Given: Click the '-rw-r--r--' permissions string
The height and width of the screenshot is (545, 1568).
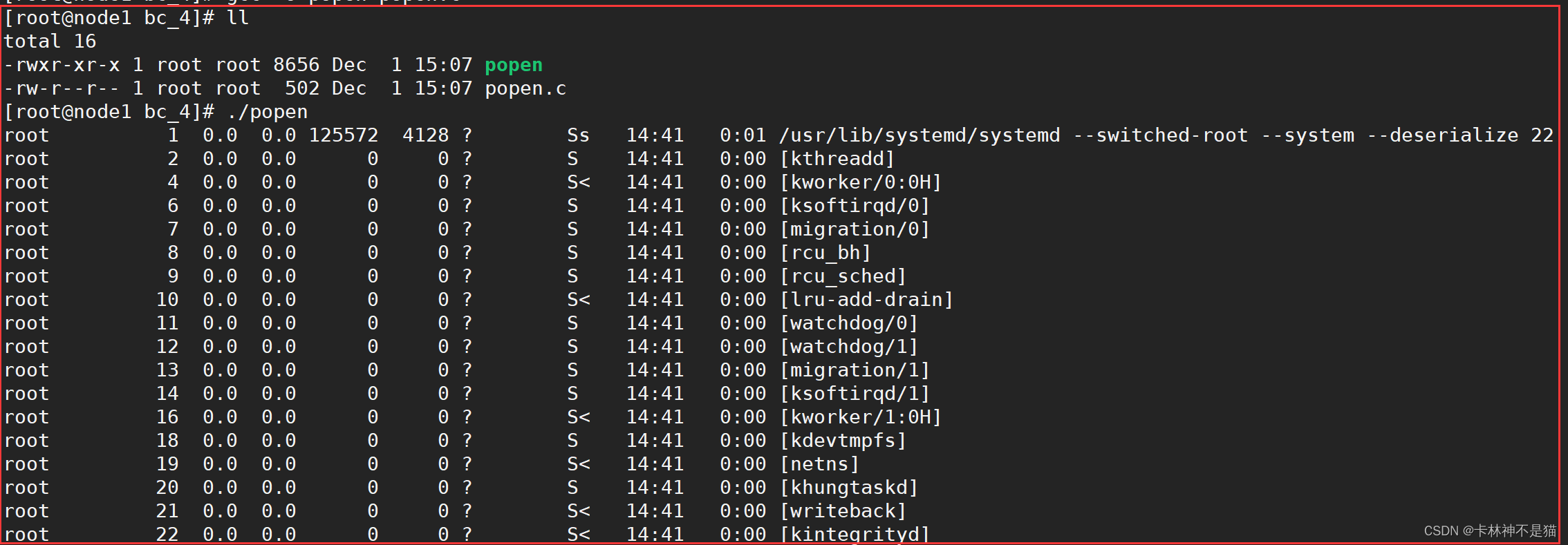Looking at the screenshot, I should [62, 88].
